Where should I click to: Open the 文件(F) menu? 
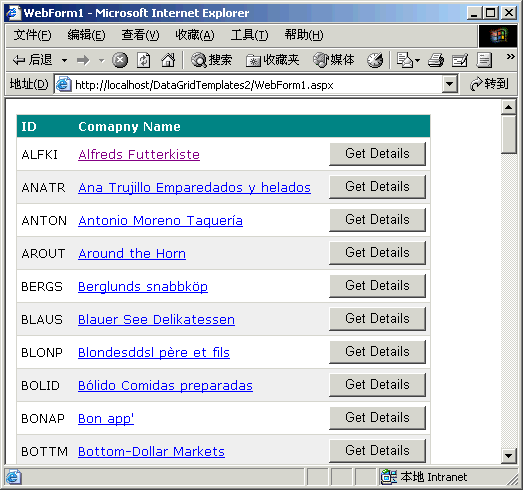(x=33, y=35)
